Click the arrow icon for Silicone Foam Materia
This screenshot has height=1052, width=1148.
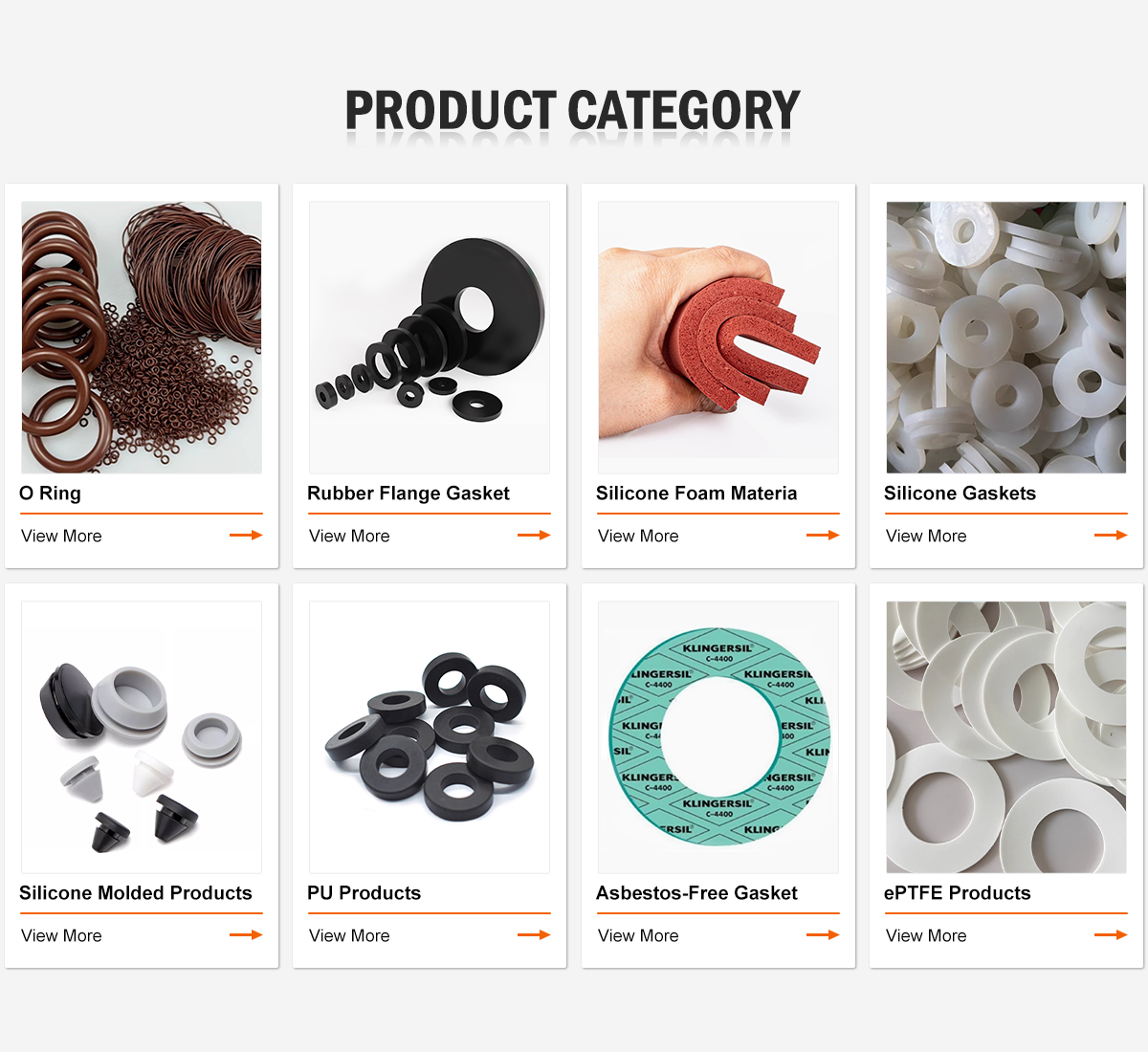(x=823, y=536)
